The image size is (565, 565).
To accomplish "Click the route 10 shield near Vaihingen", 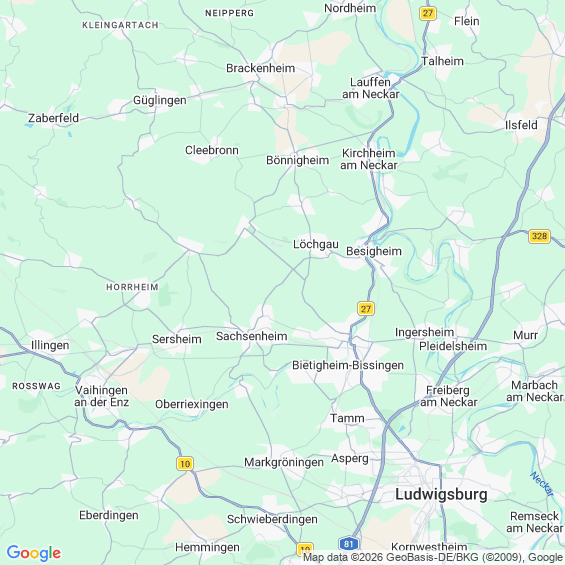I will (185, 463).
